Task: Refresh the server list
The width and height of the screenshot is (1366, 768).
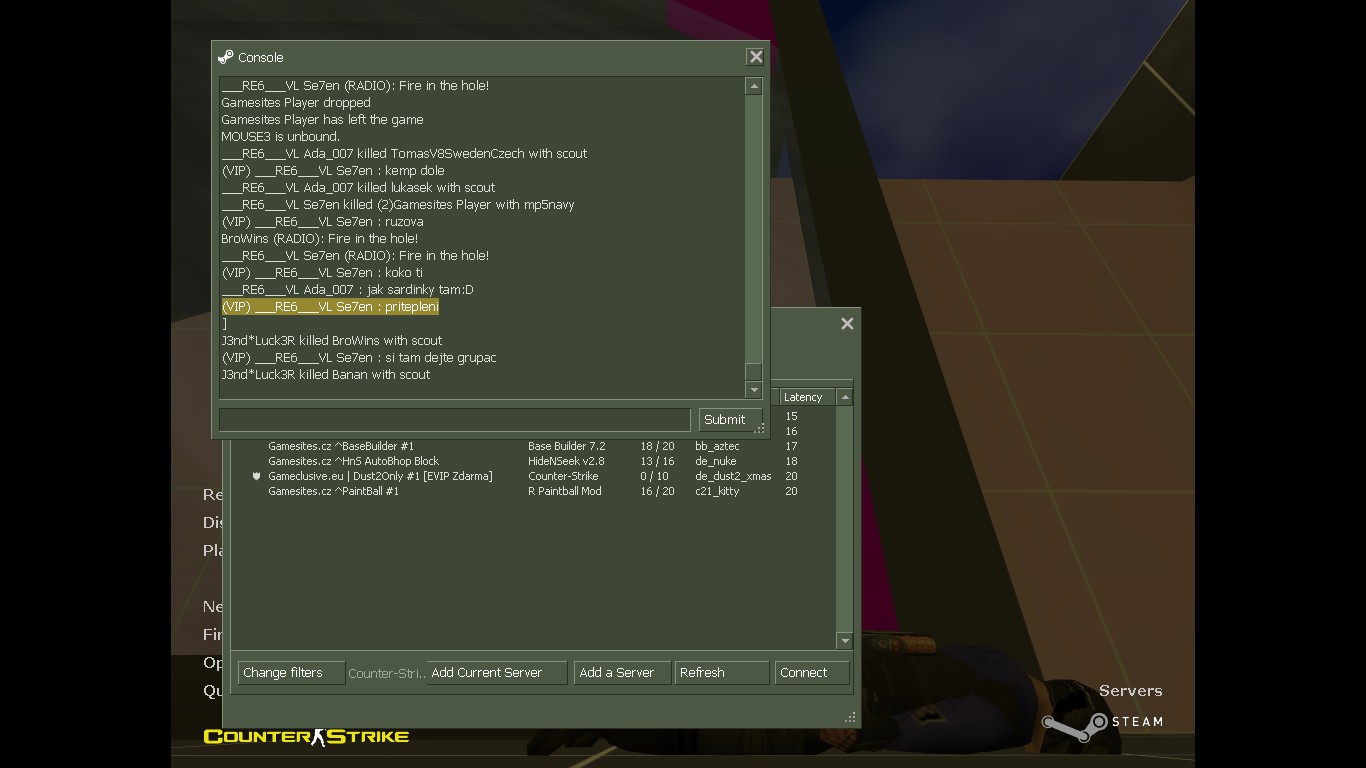Action: (722, 673)
